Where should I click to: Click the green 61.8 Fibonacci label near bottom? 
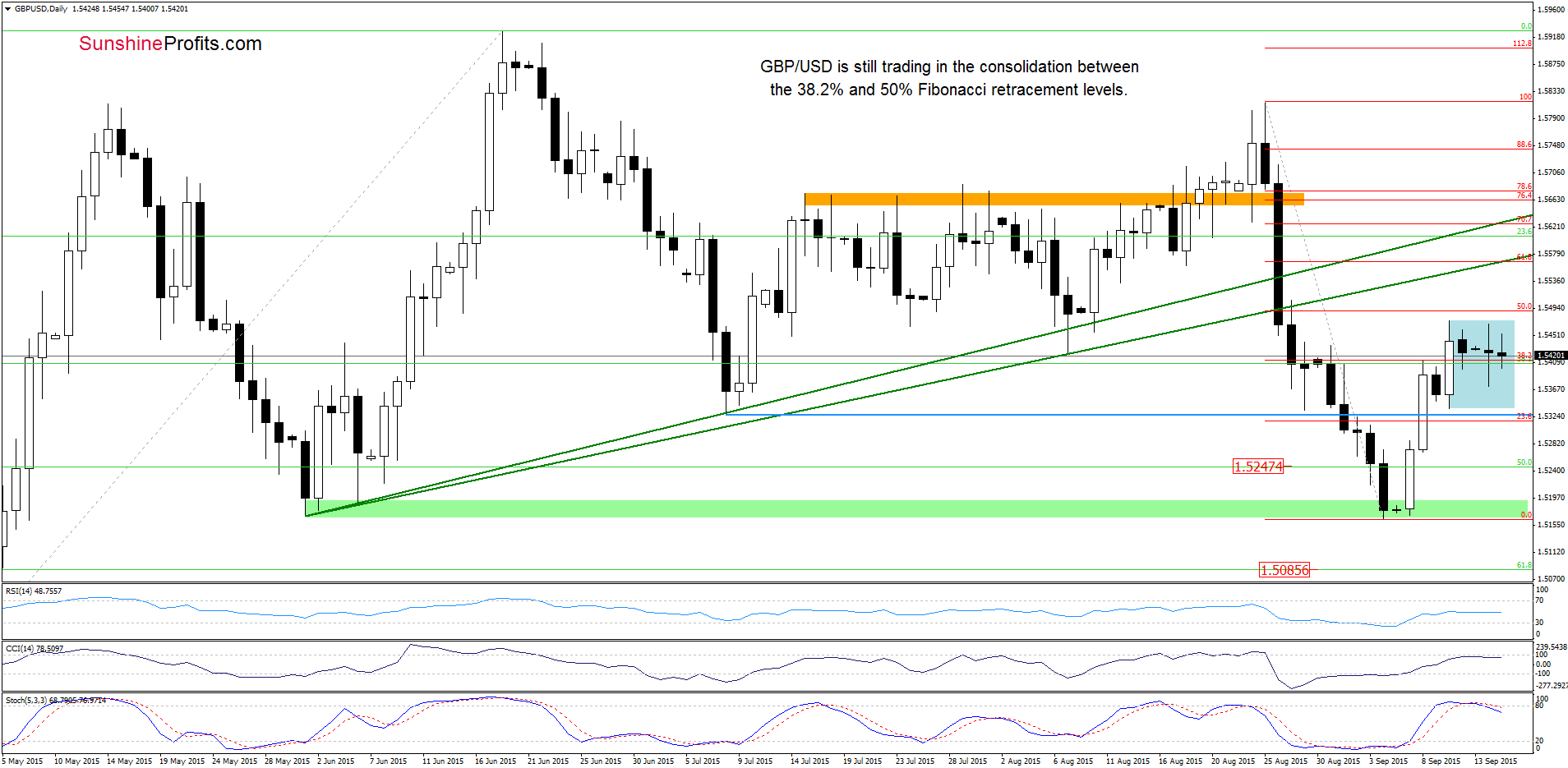pos(1524,565)
